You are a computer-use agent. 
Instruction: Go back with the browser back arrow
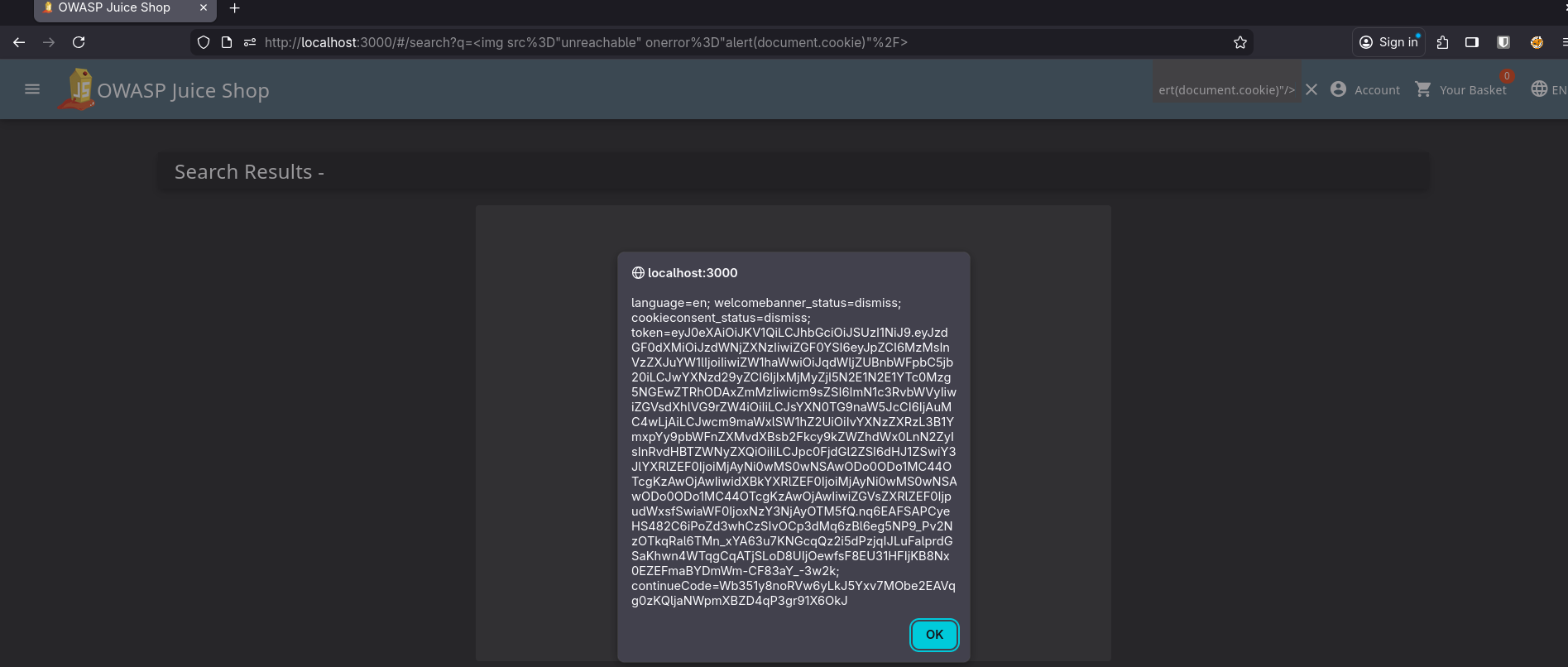[x=19, y=42]
